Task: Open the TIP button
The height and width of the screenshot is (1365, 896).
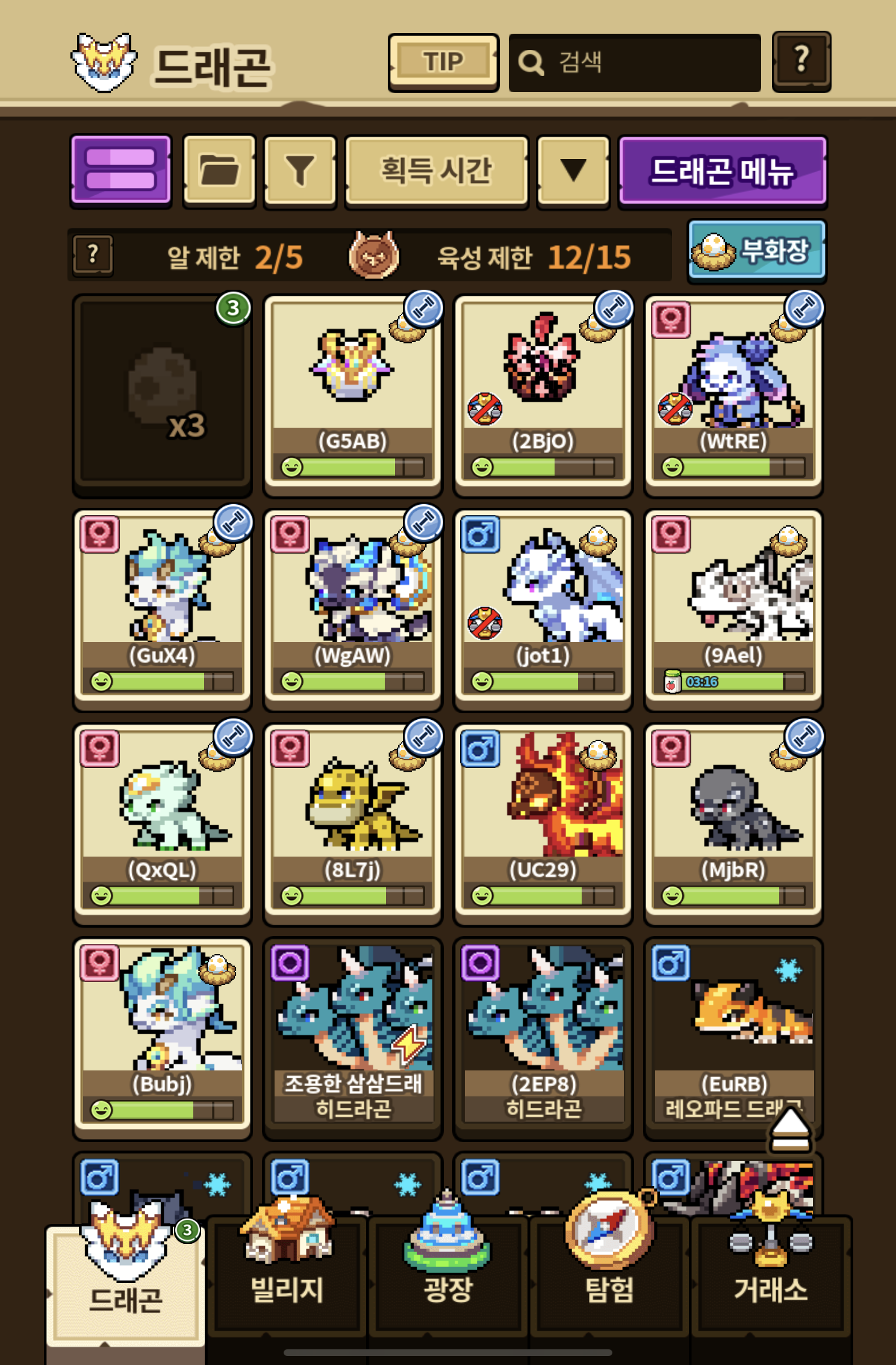Action: 443,61
